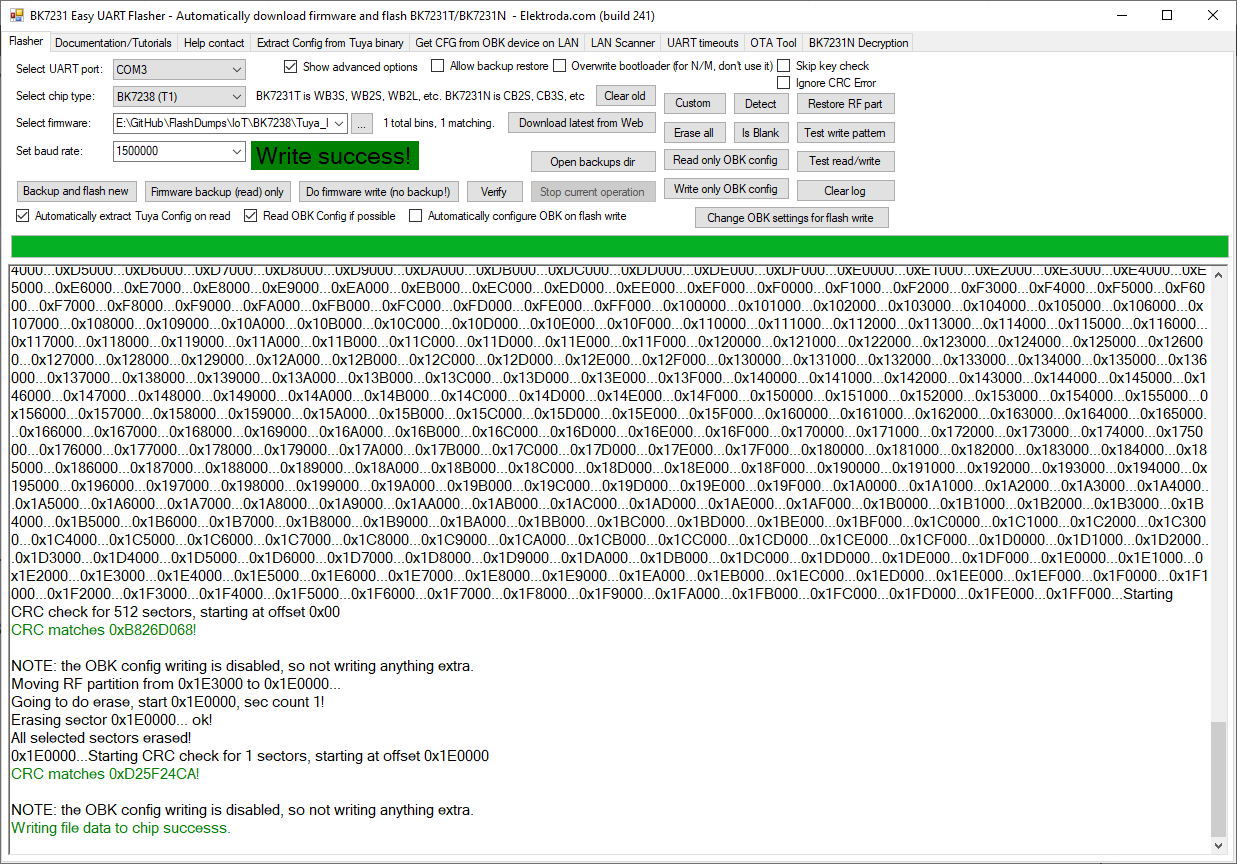Click 'Writing file data to chip successs.' line

121,828
